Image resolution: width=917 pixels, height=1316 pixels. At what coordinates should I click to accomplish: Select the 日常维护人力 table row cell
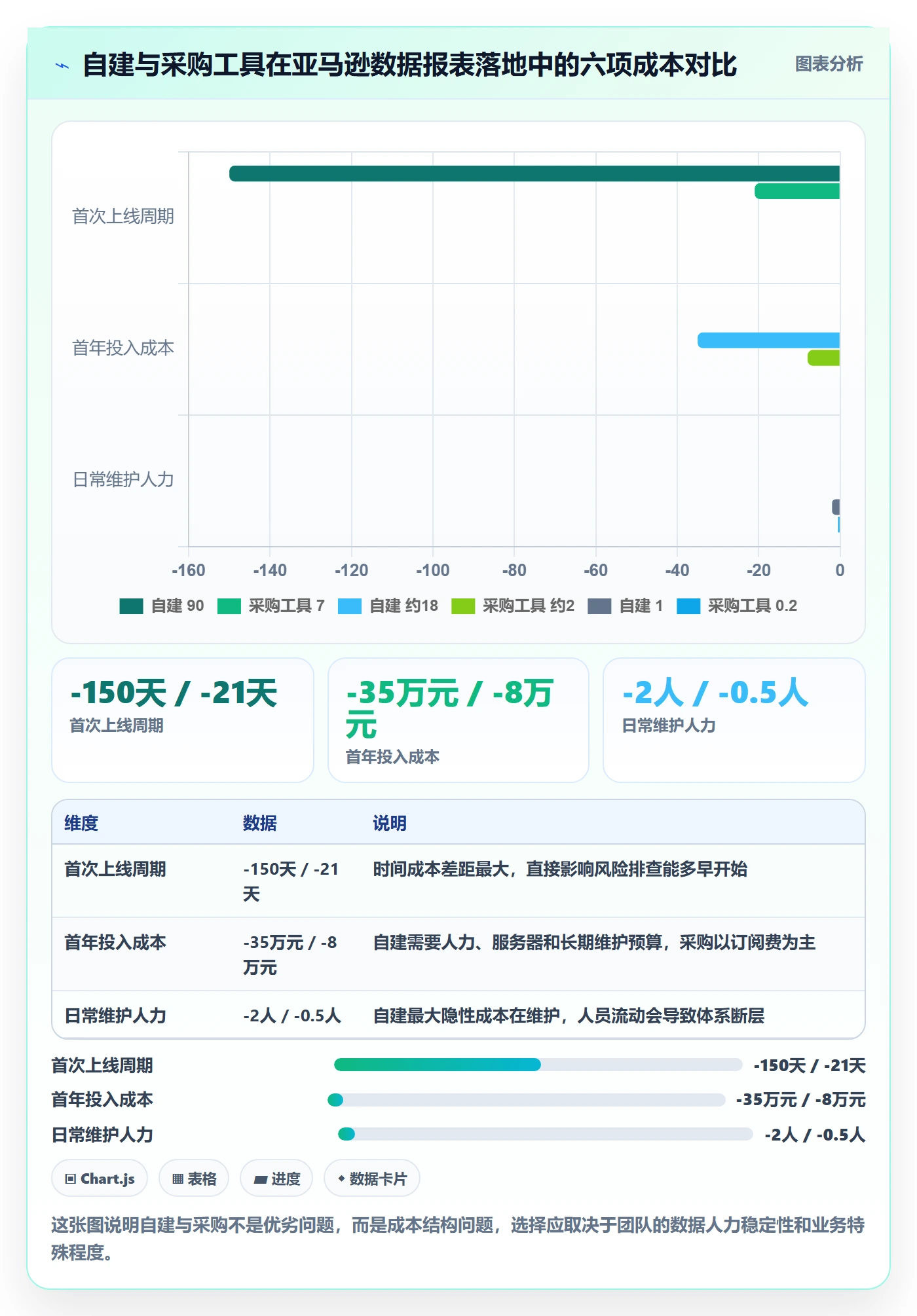pos(115,1016)
